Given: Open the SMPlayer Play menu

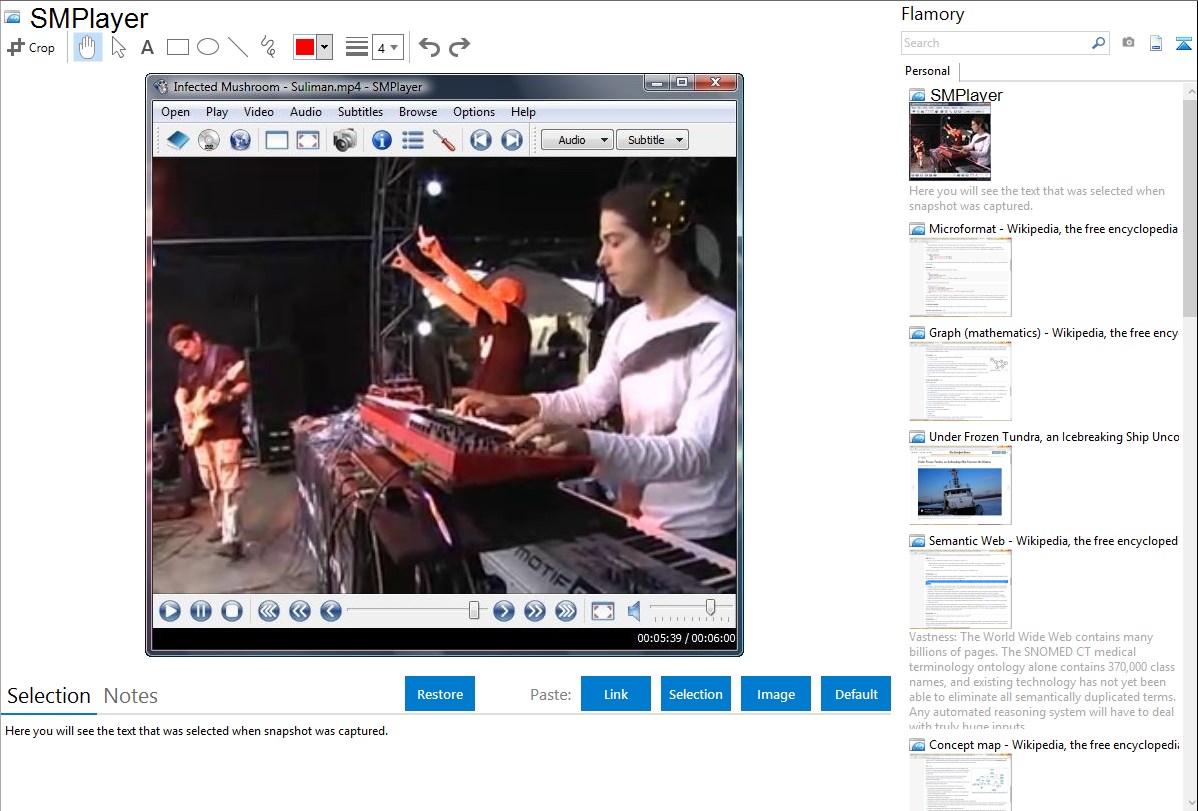Looking at the screenshot, I should tap(217, 112).
